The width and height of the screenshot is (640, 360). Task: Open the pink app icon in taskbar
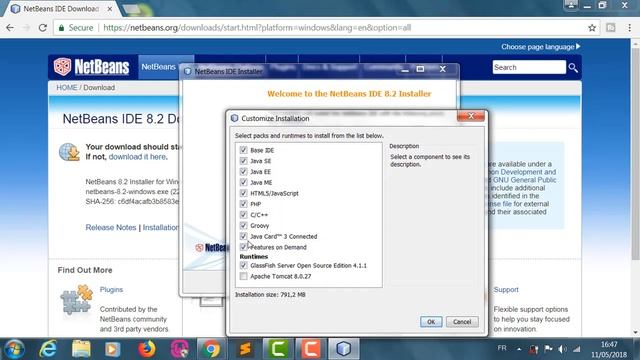(180, 349)
